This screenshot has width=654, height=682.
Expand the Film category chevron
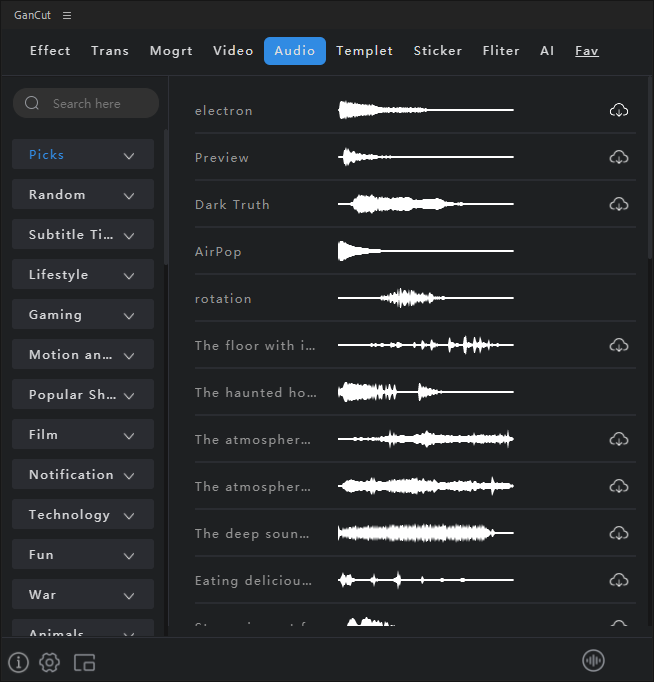point(129,436)
